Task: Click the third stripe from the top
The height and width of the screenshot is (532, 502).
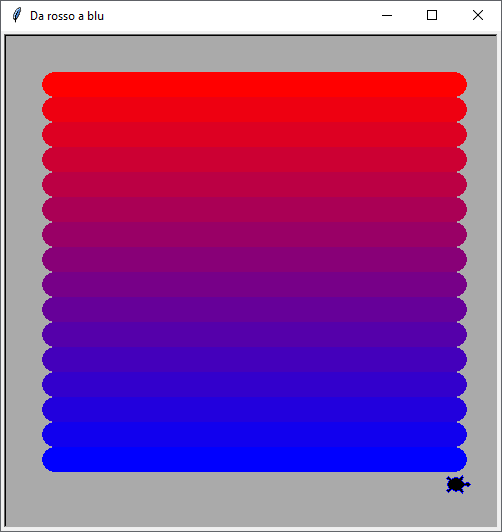Action: 254,134
